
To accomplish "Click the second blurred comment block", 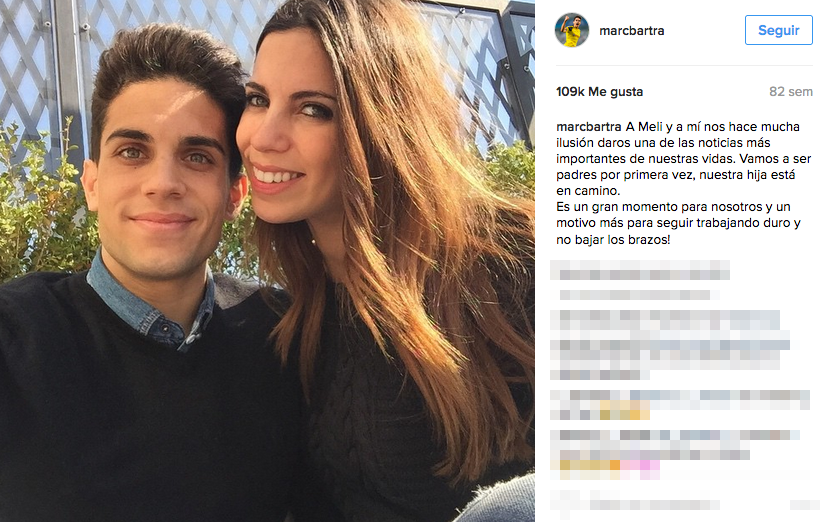I will tap(670, 345).
